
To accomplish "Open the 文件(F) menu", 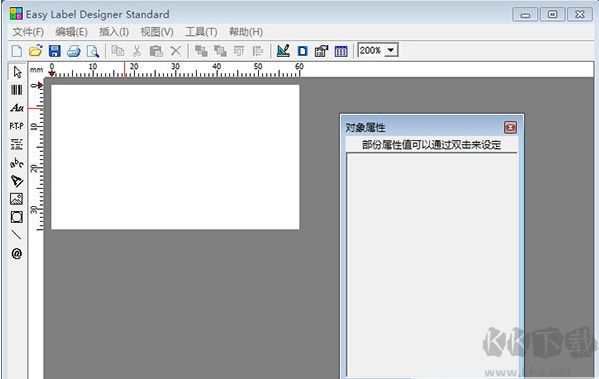I will tap(28, 32).
